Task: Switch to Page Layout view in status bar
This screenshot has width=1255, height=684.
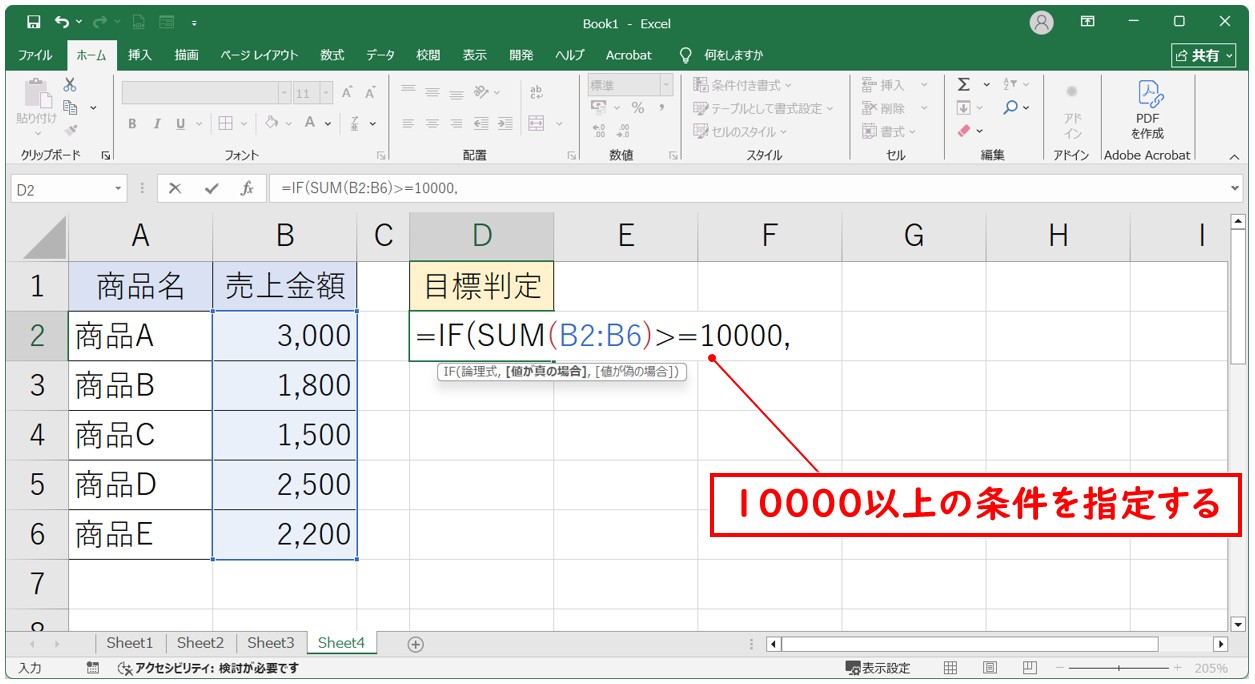Action: tap(989, 668)
